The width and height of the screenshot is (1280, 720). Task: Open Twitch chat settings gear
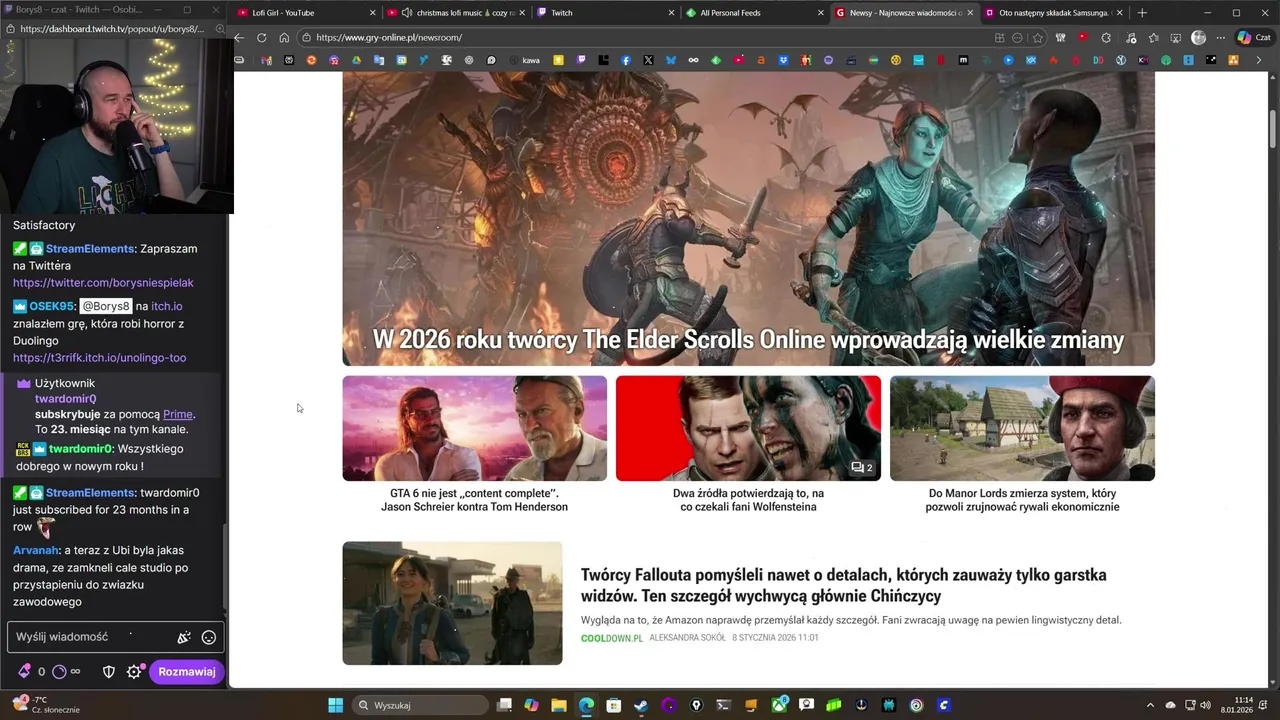coord(135,672)
